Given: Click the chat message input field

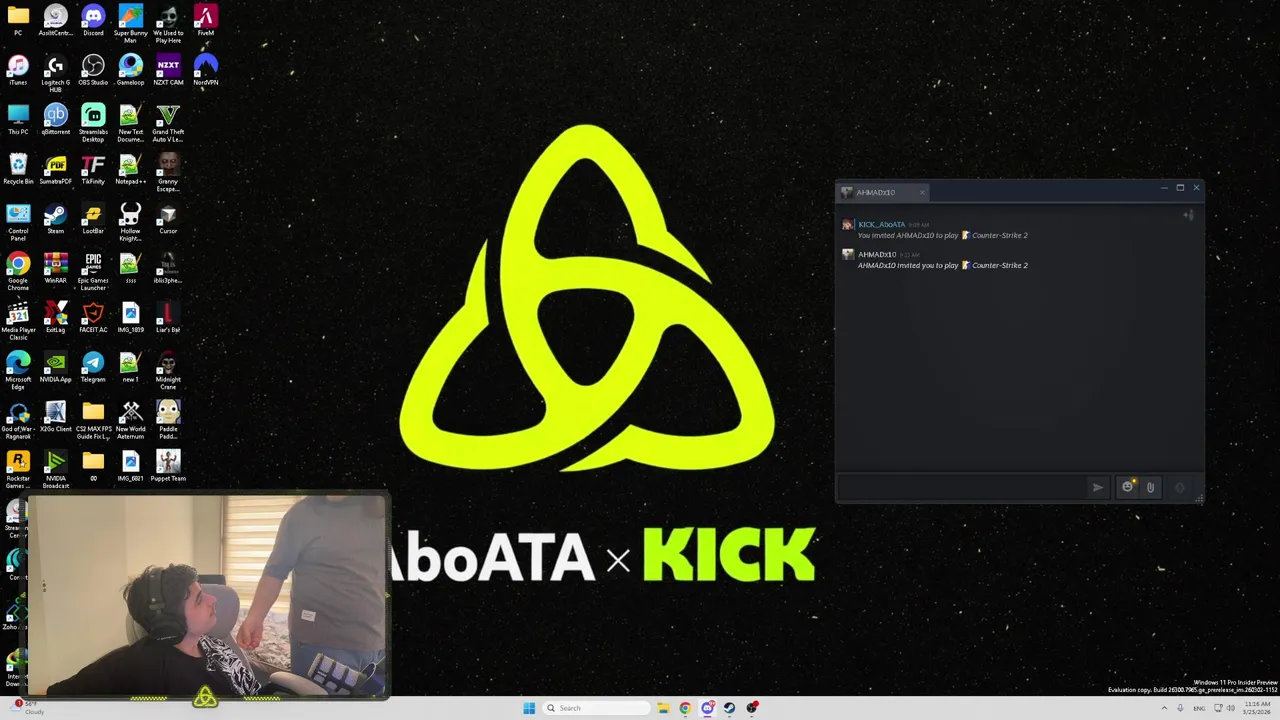Looking at the screenshot, I should click(960, 487).
